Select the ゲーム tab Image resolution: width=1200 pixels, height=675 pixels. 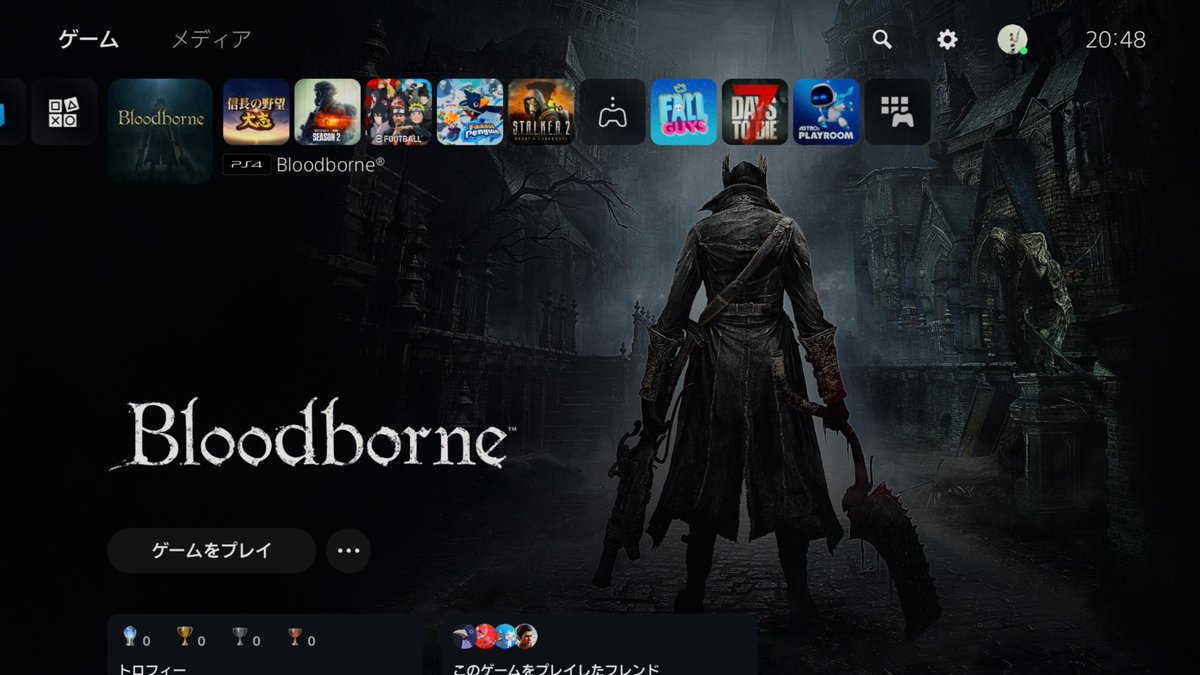(89, 40)
